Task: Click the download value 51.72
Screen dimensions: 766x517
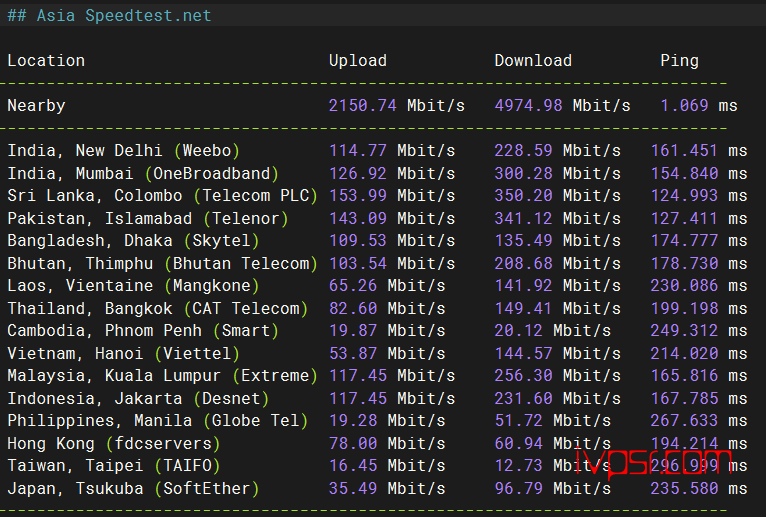Action: coord(518,421)
